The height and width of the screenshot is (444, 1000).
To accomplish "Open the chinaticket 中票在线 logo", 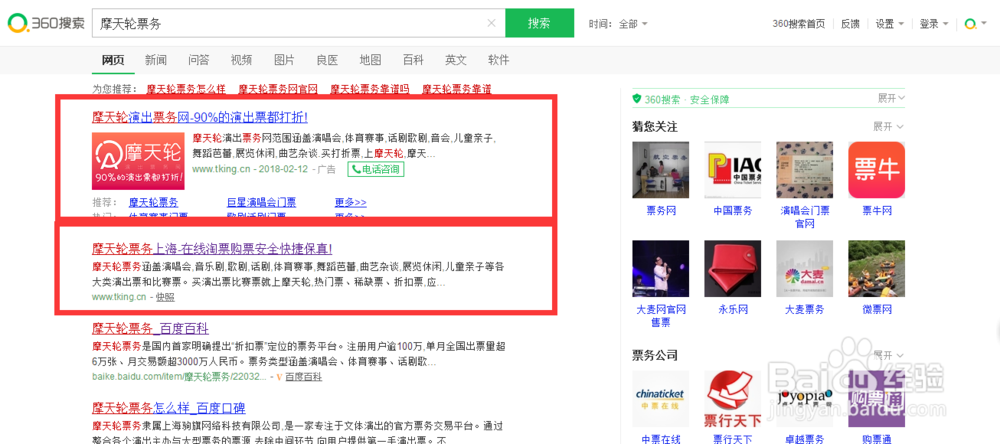I will 660,399.
